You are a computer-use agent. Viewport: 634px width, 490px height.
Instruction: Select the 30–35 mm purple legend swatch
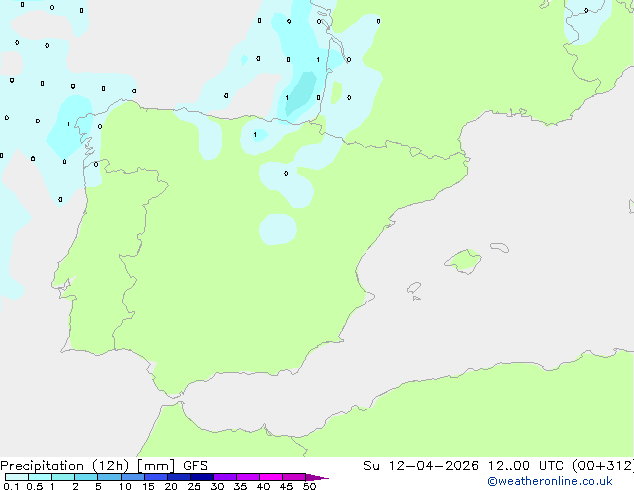coord(225,477)
